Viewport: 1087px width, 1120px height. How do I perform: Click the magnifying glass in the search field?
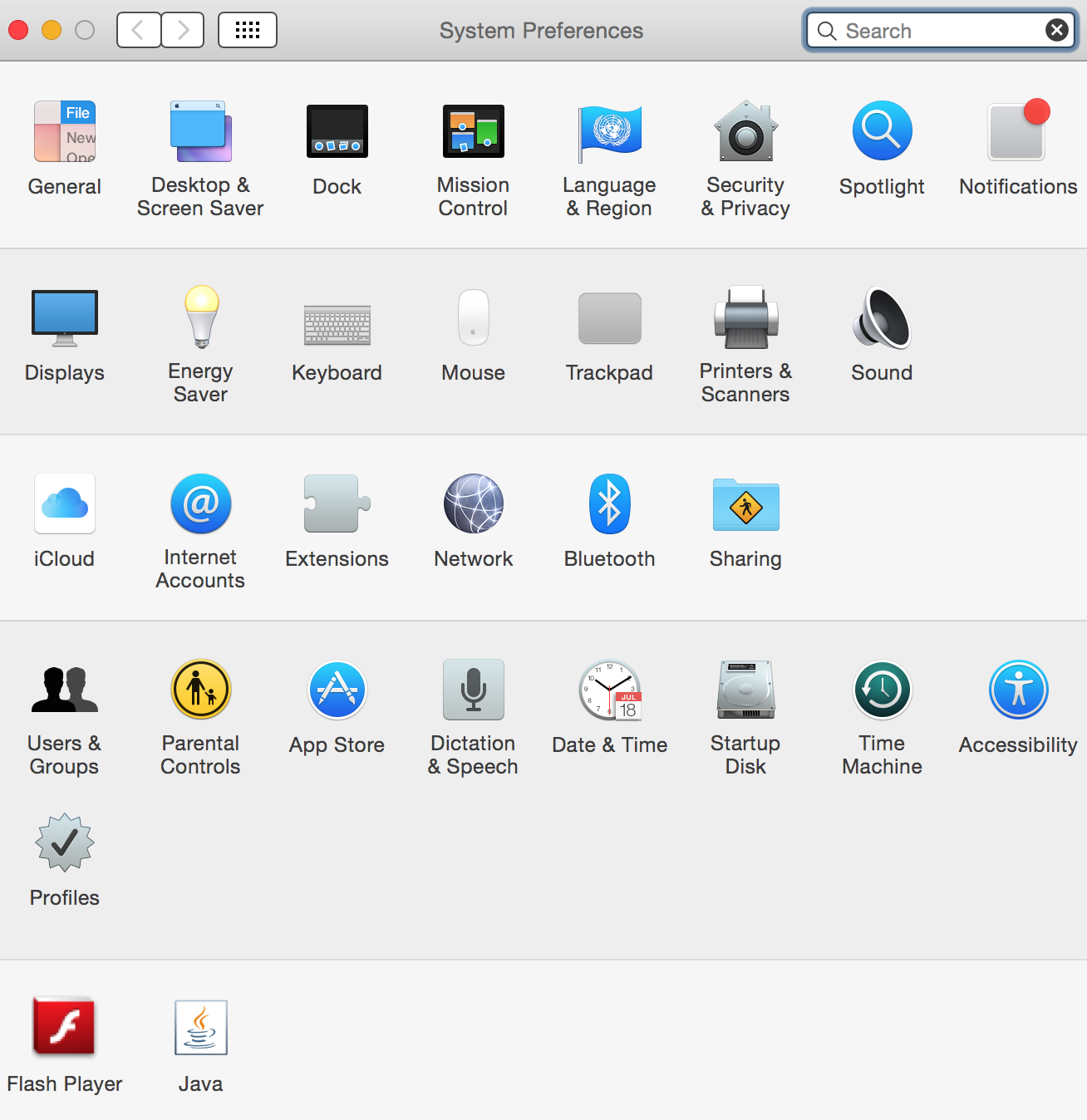point(827,31)
